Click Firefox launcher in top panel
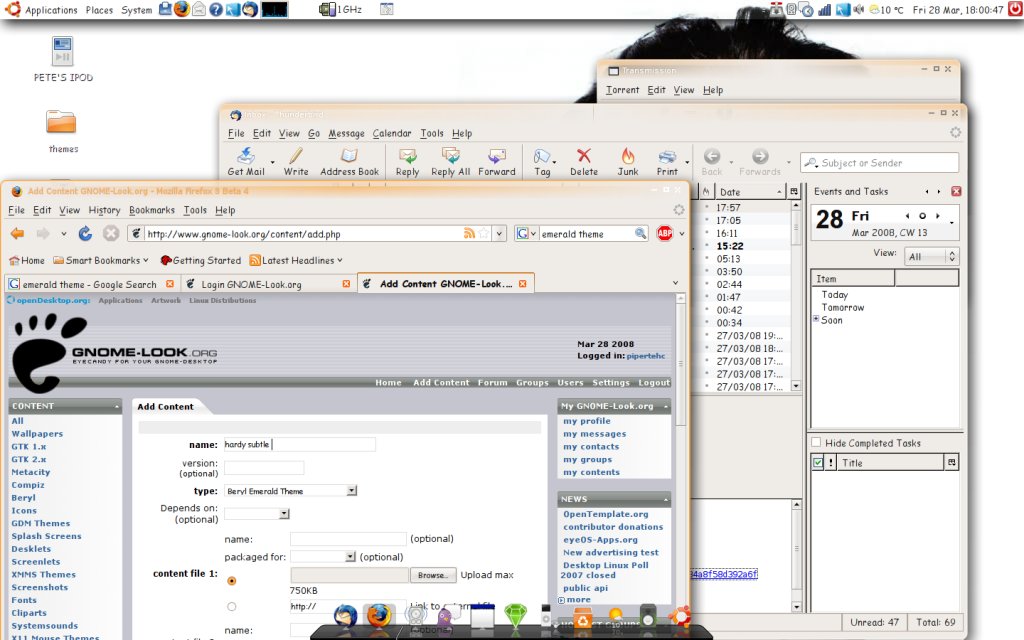This screenshot has height=640, width=1024. [182, 9]
